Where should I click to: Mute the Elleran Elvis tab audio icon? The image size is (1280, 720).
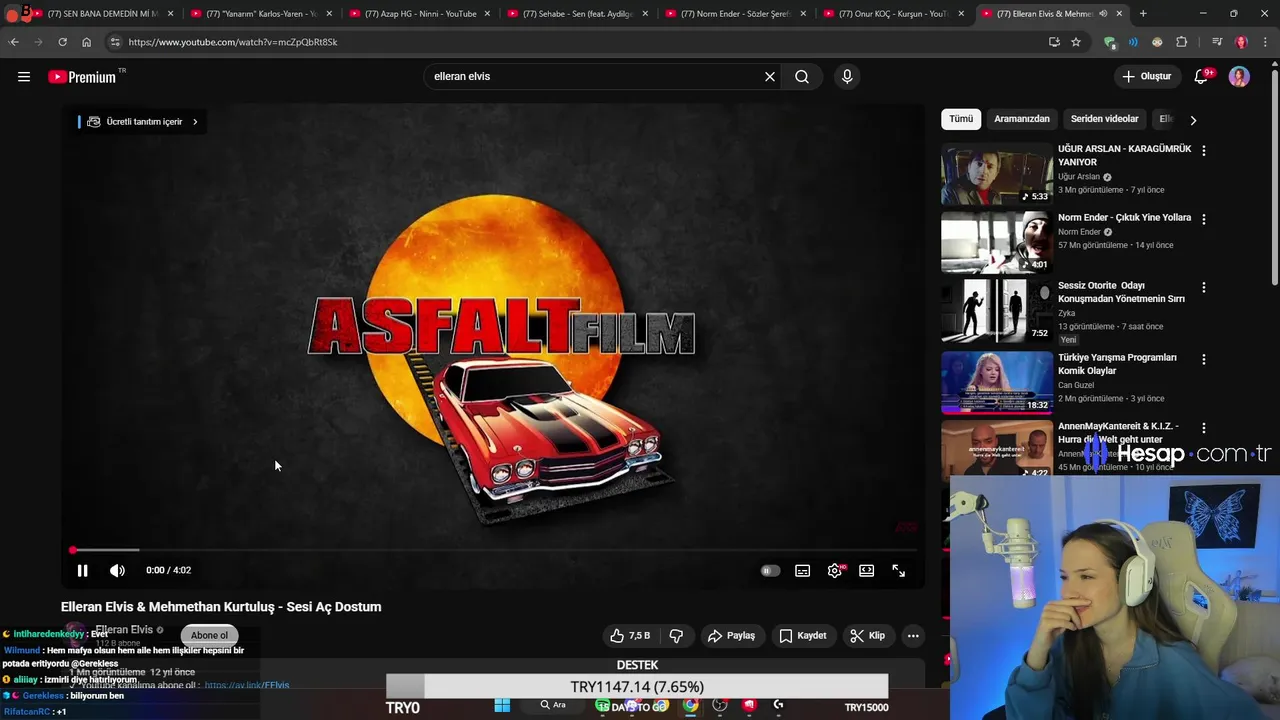click(1103, 14)
